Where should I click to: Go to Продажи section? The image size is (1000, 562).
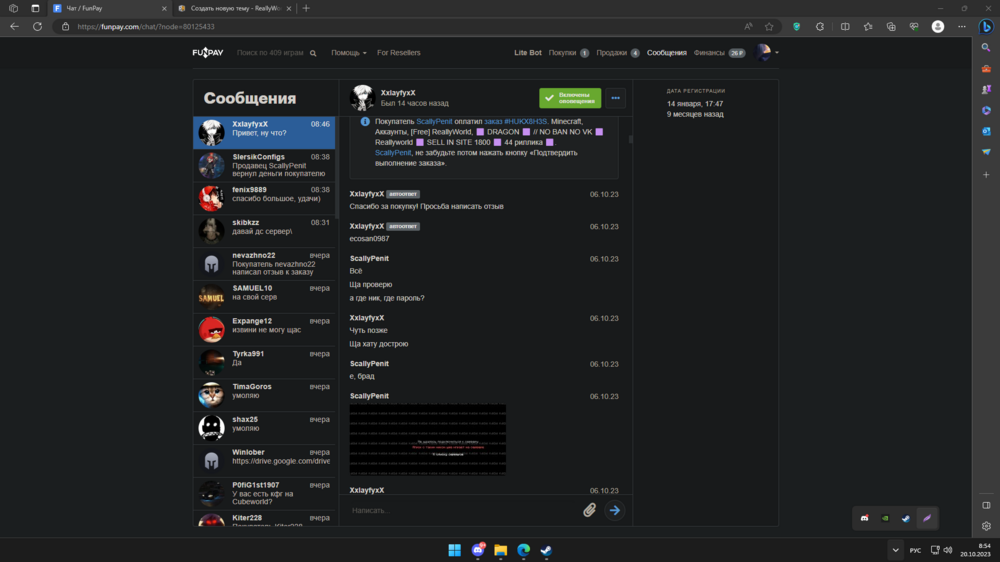(617, 53)
